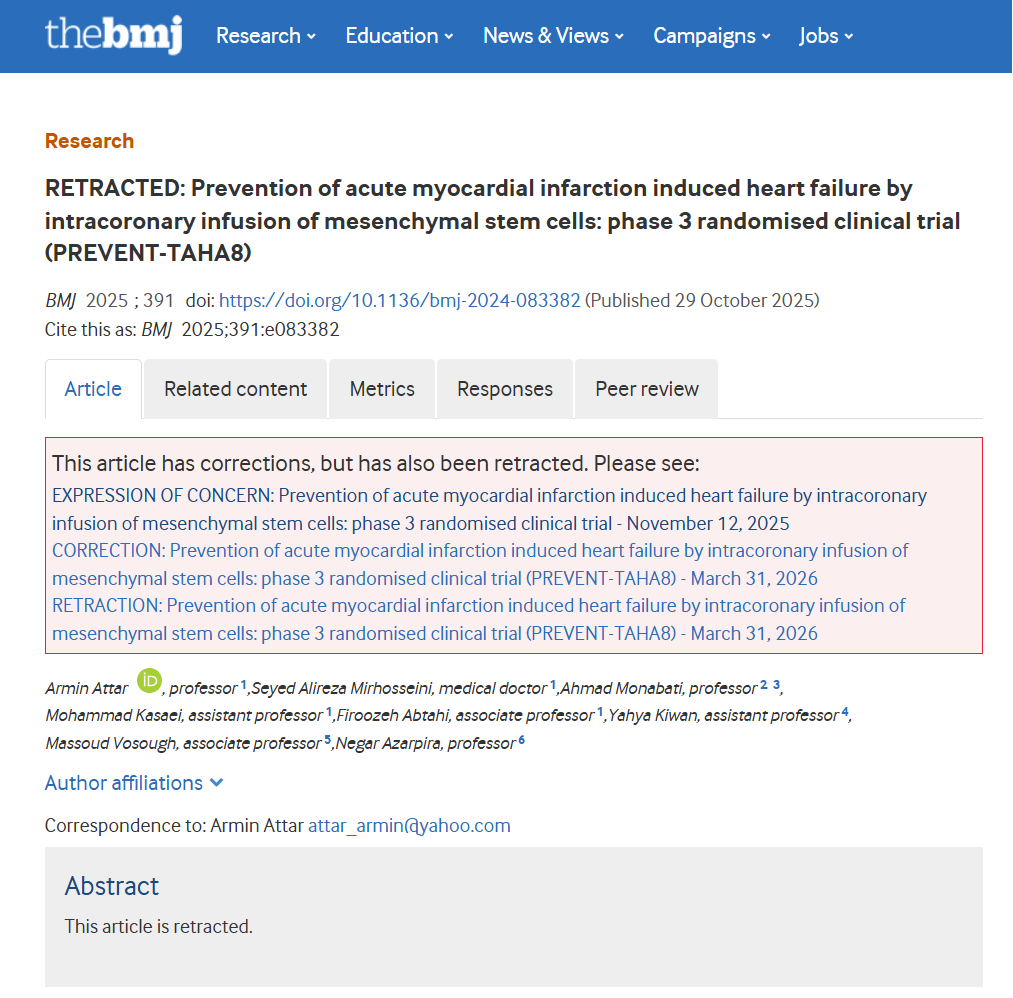Expand the Author affiliations section
The height and width of the screenshot is (998, 1013).
(x=134, y=783)
